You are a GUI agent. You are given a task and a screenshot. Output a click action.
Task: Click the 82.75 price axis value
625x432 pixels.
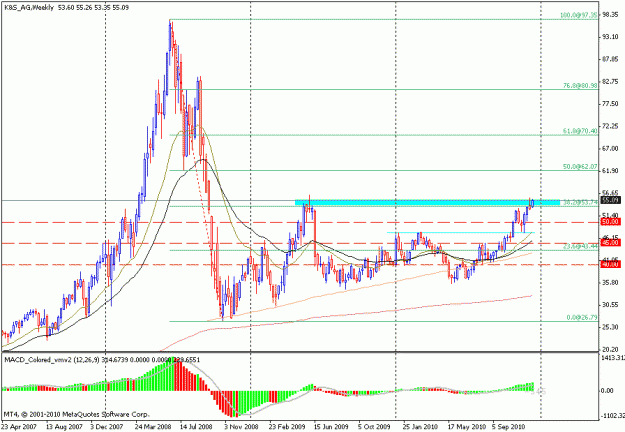610,82
